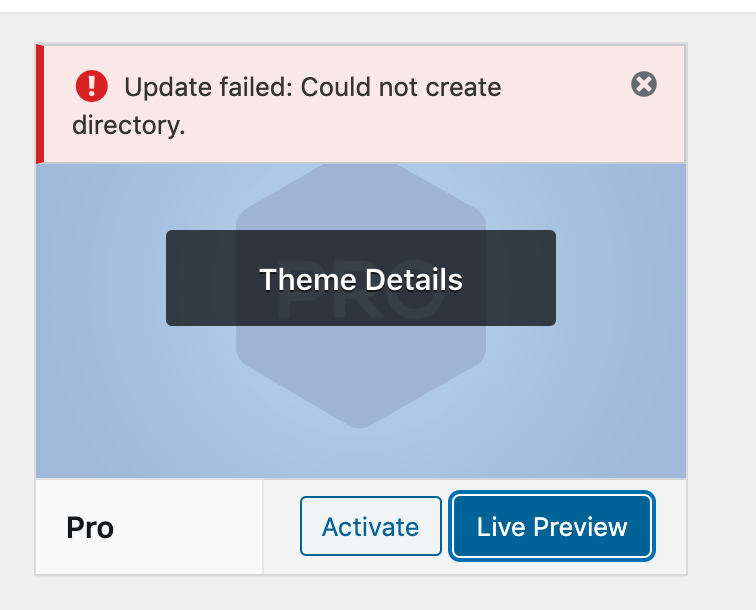
Task: Click the red exclamation error icon
Action: coord(92,86)
